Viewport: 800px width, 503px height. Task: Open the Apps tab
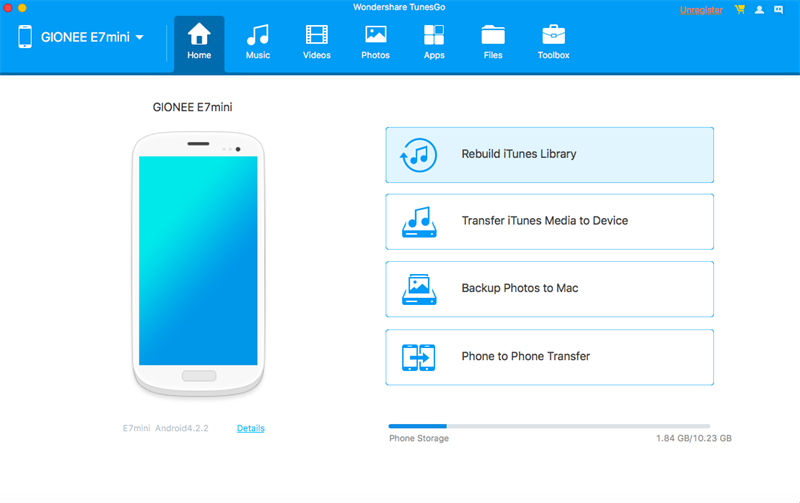[434, 43]
